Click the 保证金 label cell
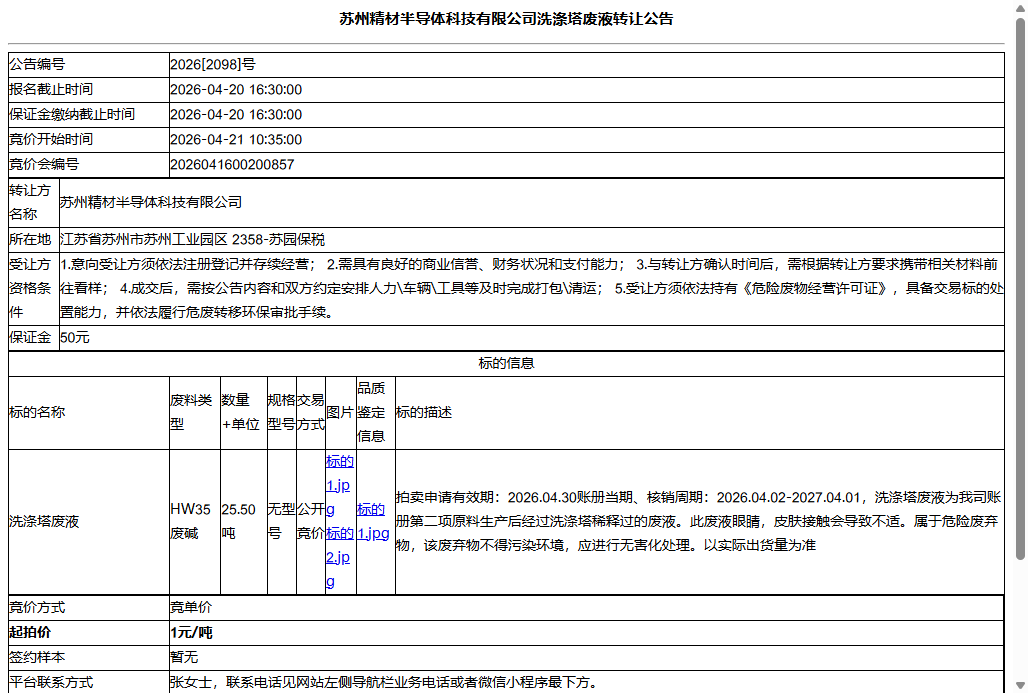 tap(33, 338)
